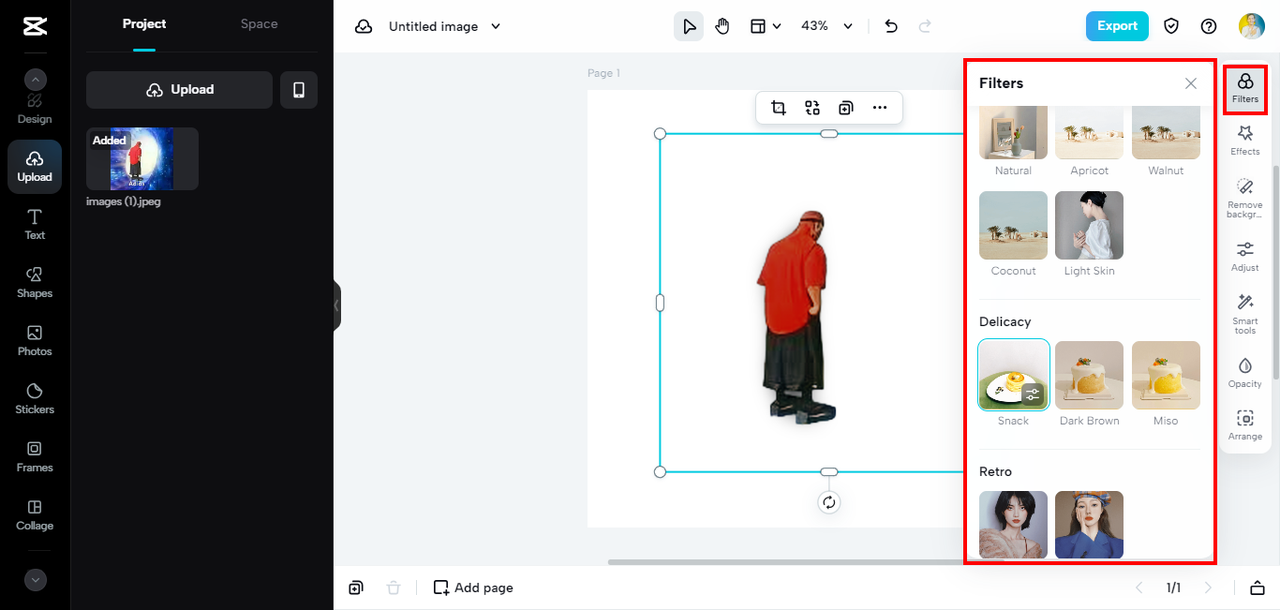Screen dimensions: 1280x610
Task: Apply the Apricot filter
Action: tap(1089, 132)
